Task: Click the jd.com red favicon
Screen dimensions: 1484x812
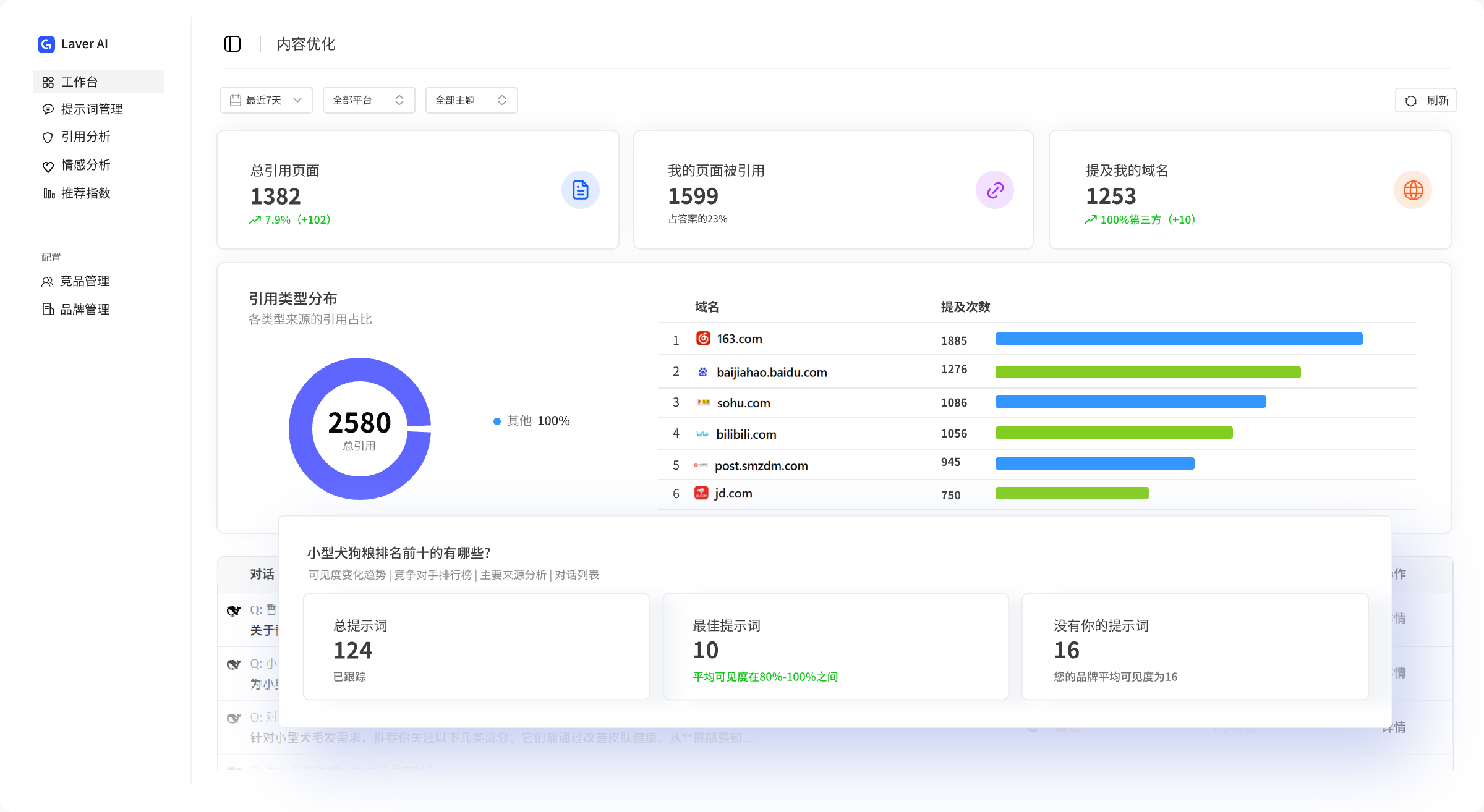Action: tap(701, 493)
